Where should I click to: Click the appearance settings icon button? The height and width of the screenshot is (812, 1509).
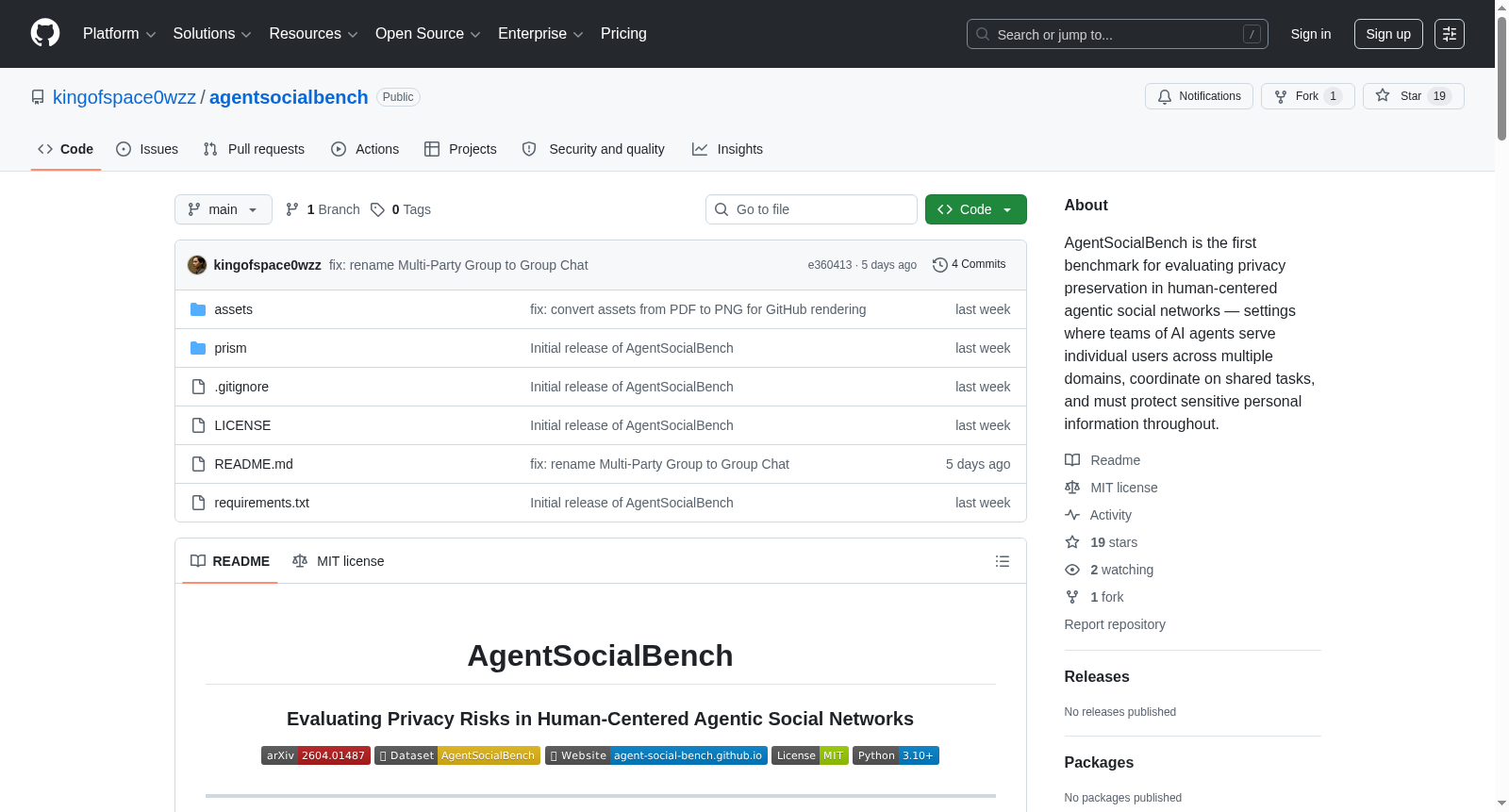click(1450, 34)
